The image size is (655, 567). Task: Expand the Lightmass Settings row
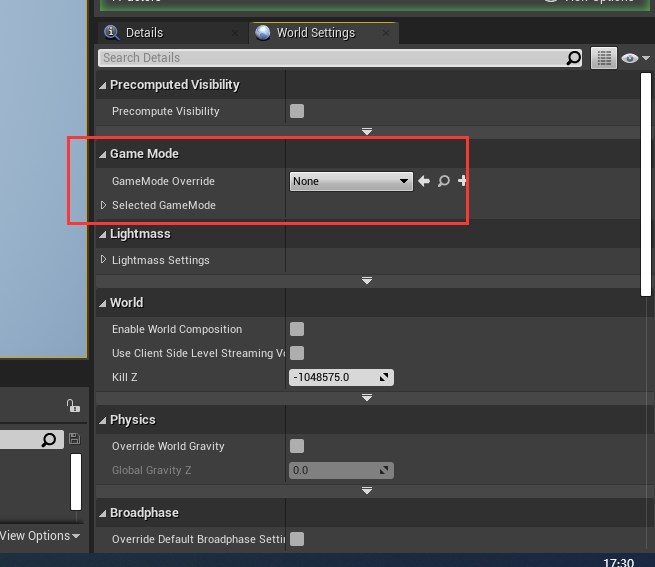(103, 259)
